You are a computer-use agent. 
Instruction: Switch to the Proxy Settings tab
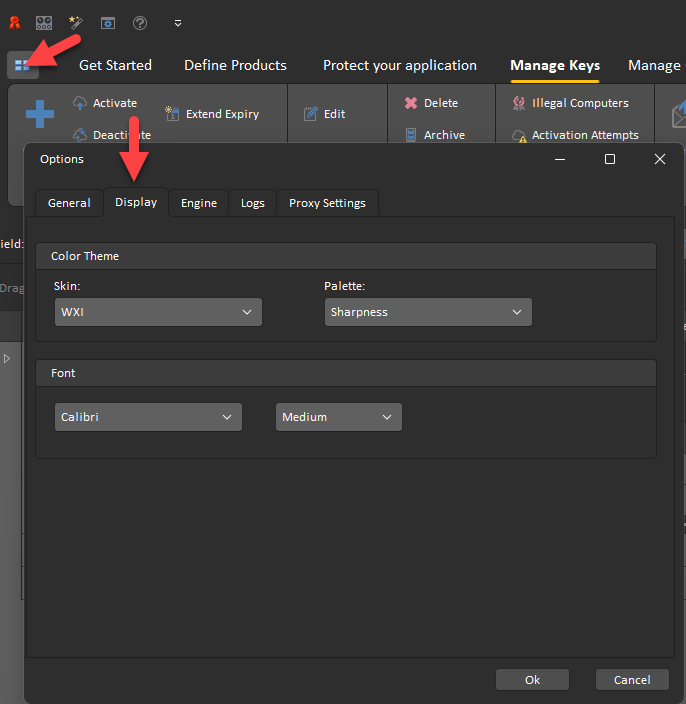pyautogui.click(x=327, y=203)
